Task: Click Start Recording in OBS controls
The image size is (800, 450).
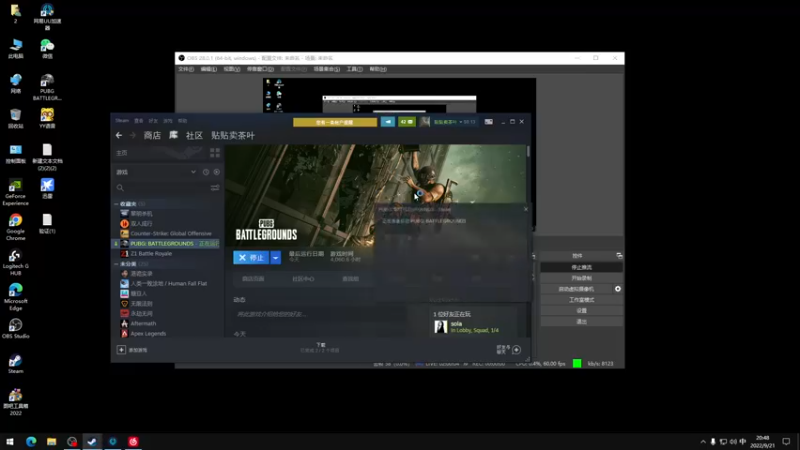Action: 581,278
